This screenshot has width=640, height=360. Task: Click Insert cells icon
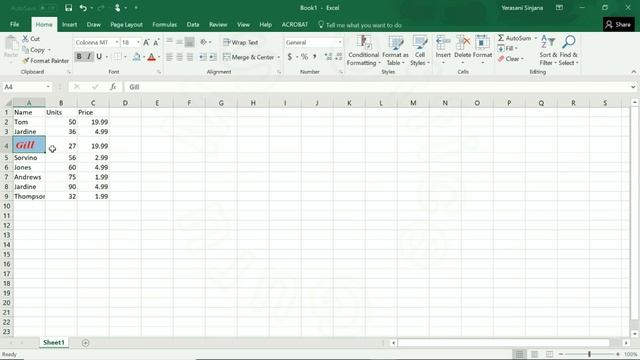pos(443,42)
